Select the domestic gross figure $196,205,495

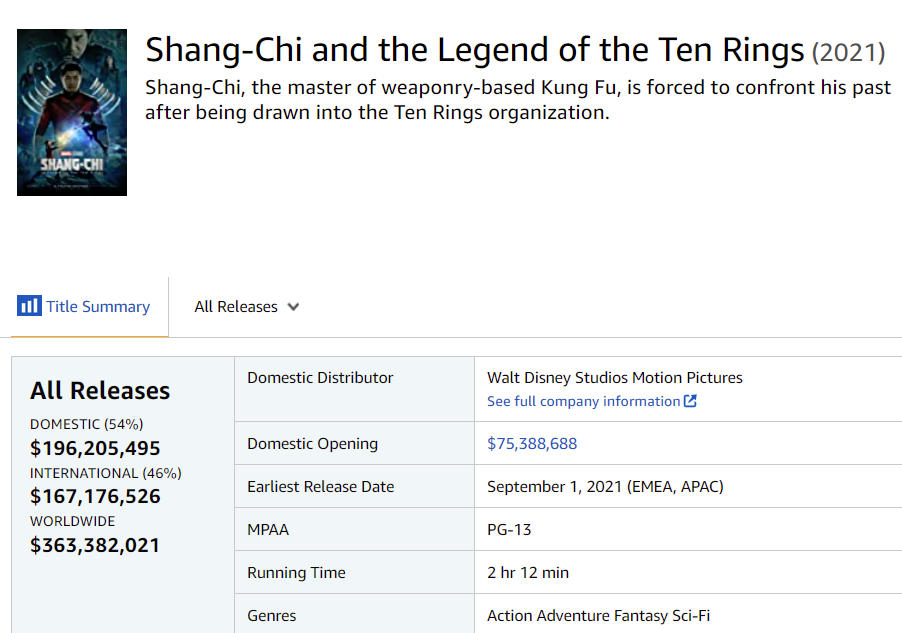tap(95, 448)
